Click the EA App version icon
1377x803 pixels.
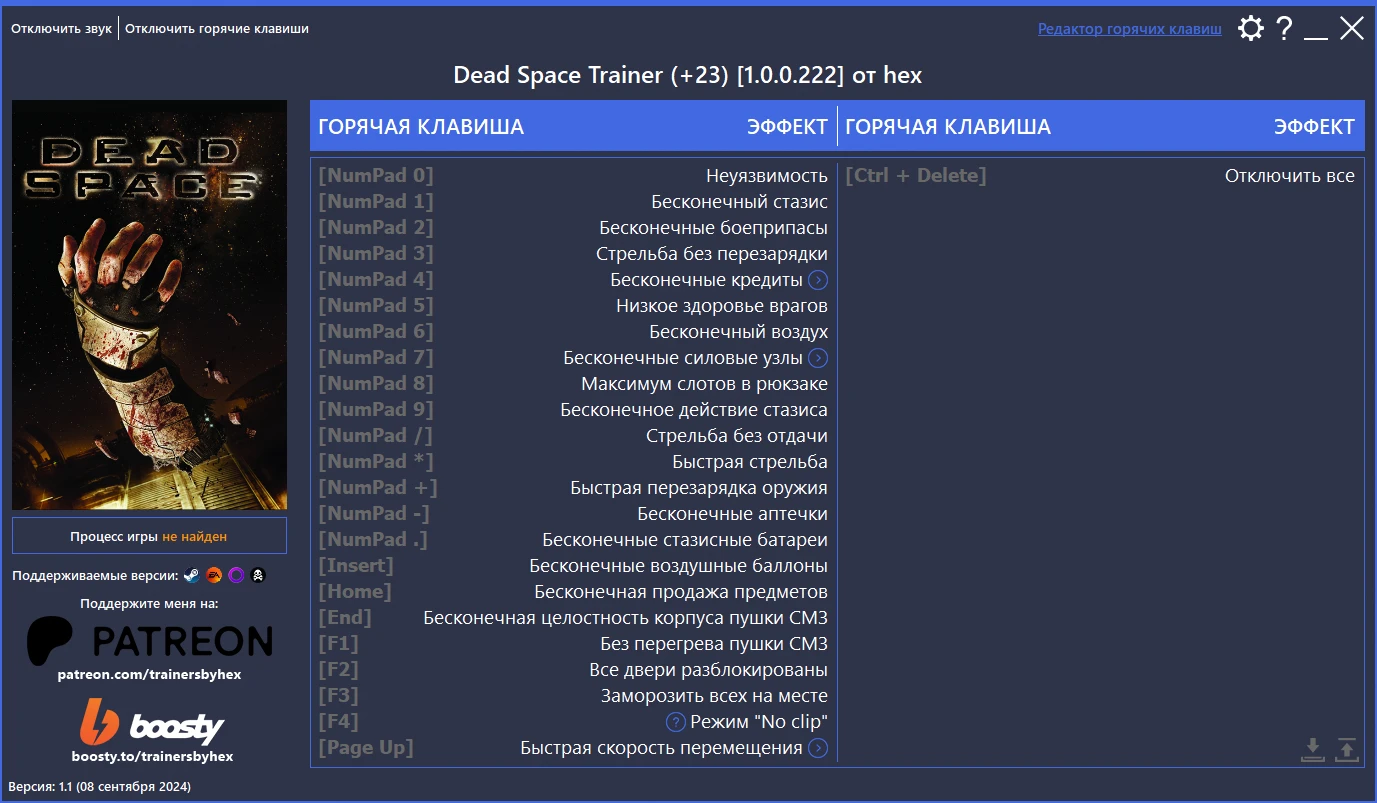(213, 574)
